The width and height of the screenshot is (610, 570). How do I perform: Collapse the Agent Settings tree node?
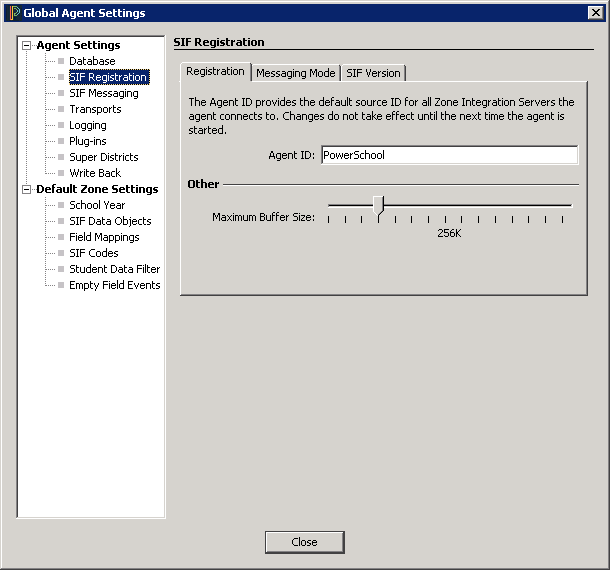27,45
